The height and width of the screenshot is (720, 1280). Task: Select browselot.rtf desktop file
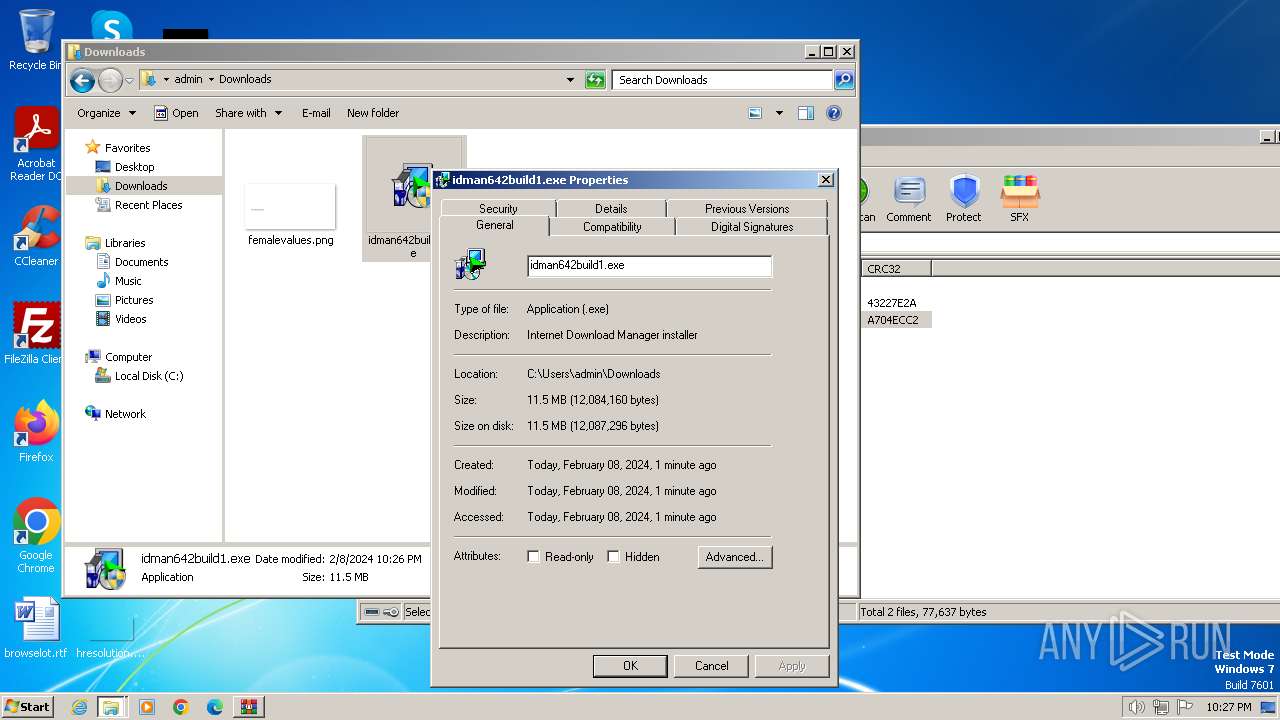tap(36, 628)
